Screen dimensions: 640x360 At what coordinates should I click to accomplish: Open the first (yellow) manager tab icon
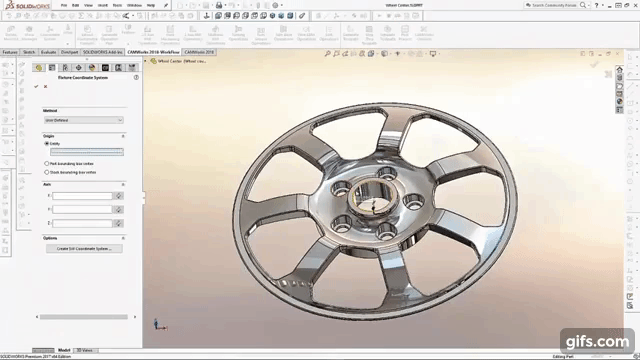(39, 68)
